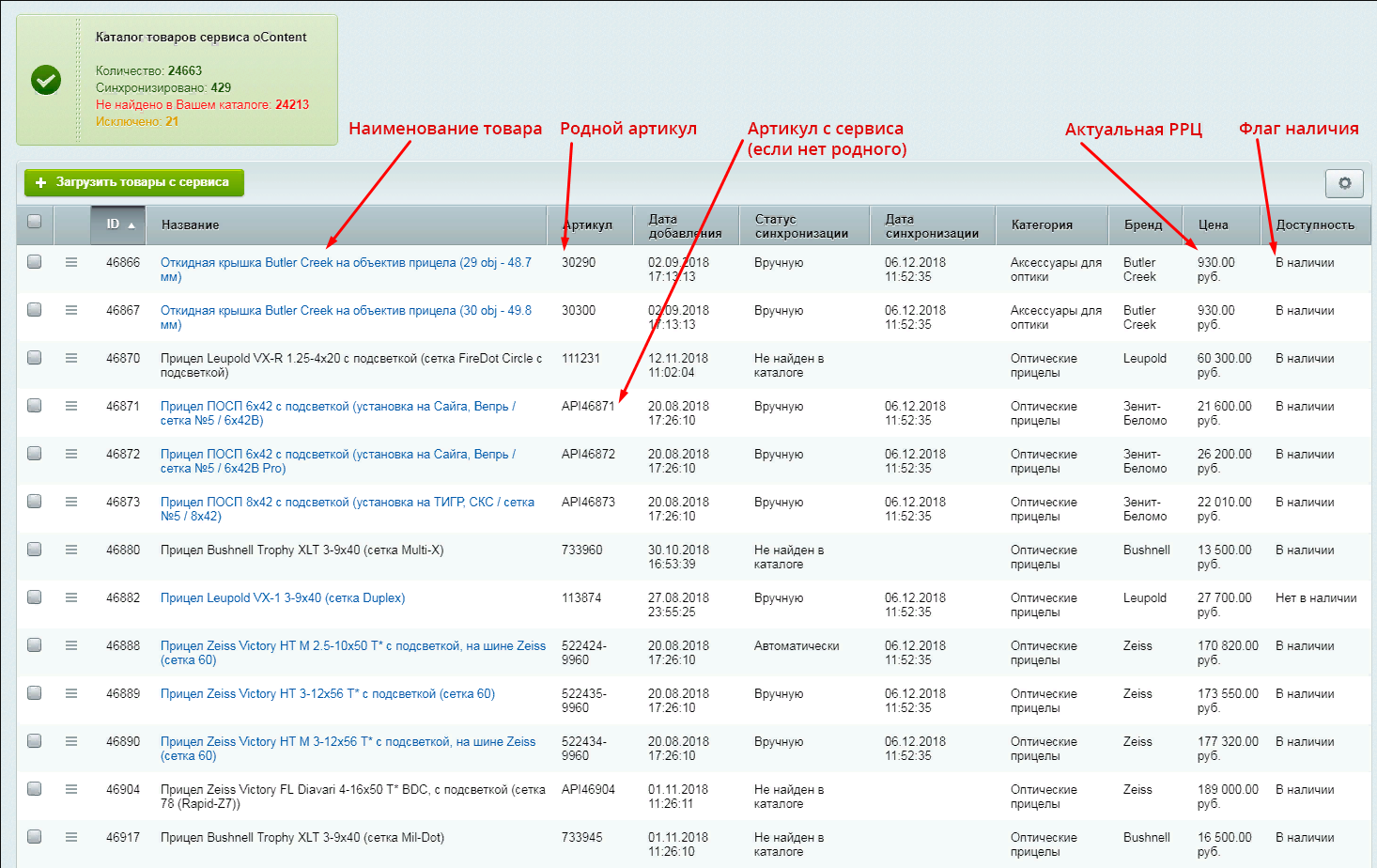The width and height of the screenshot is (1377, 868).
Task: Open row menu for product 46888
Action: point(71,645)
